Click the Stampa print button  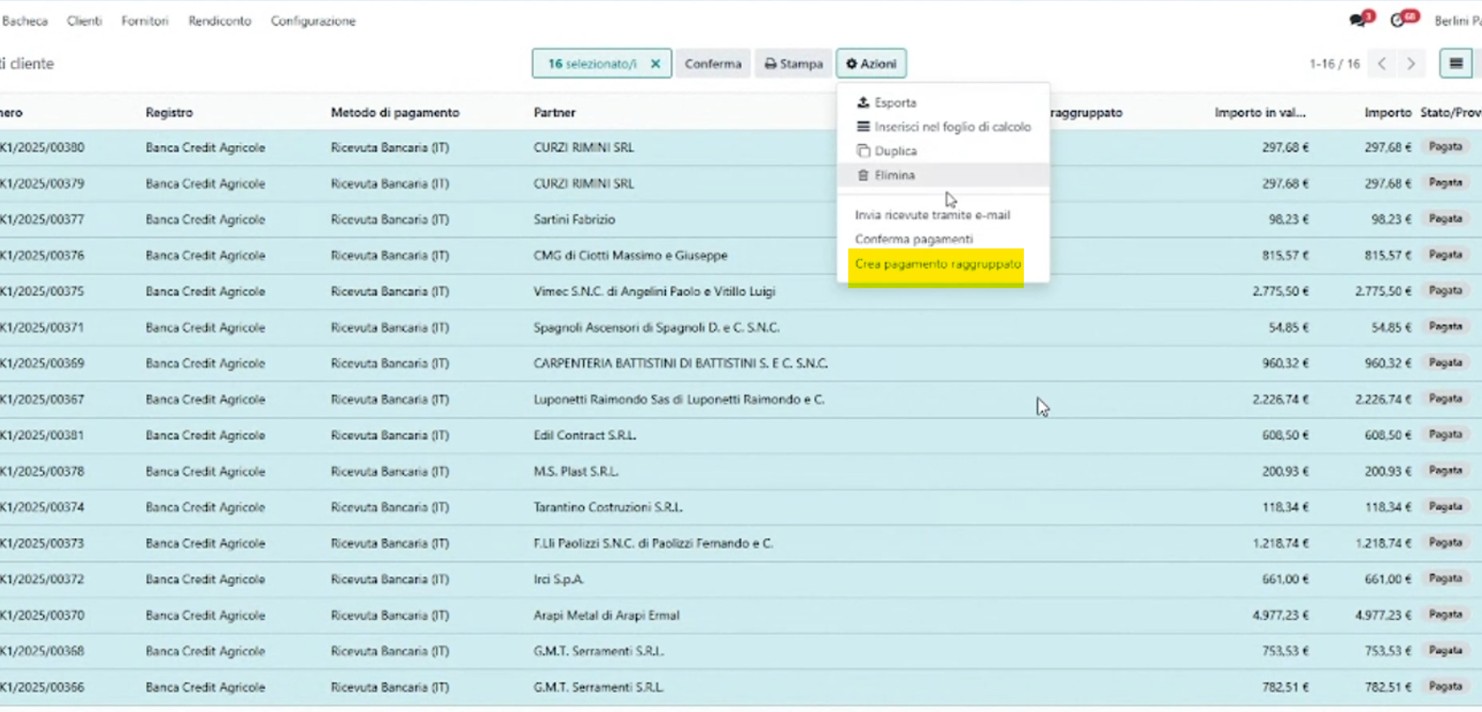(793, 64)
